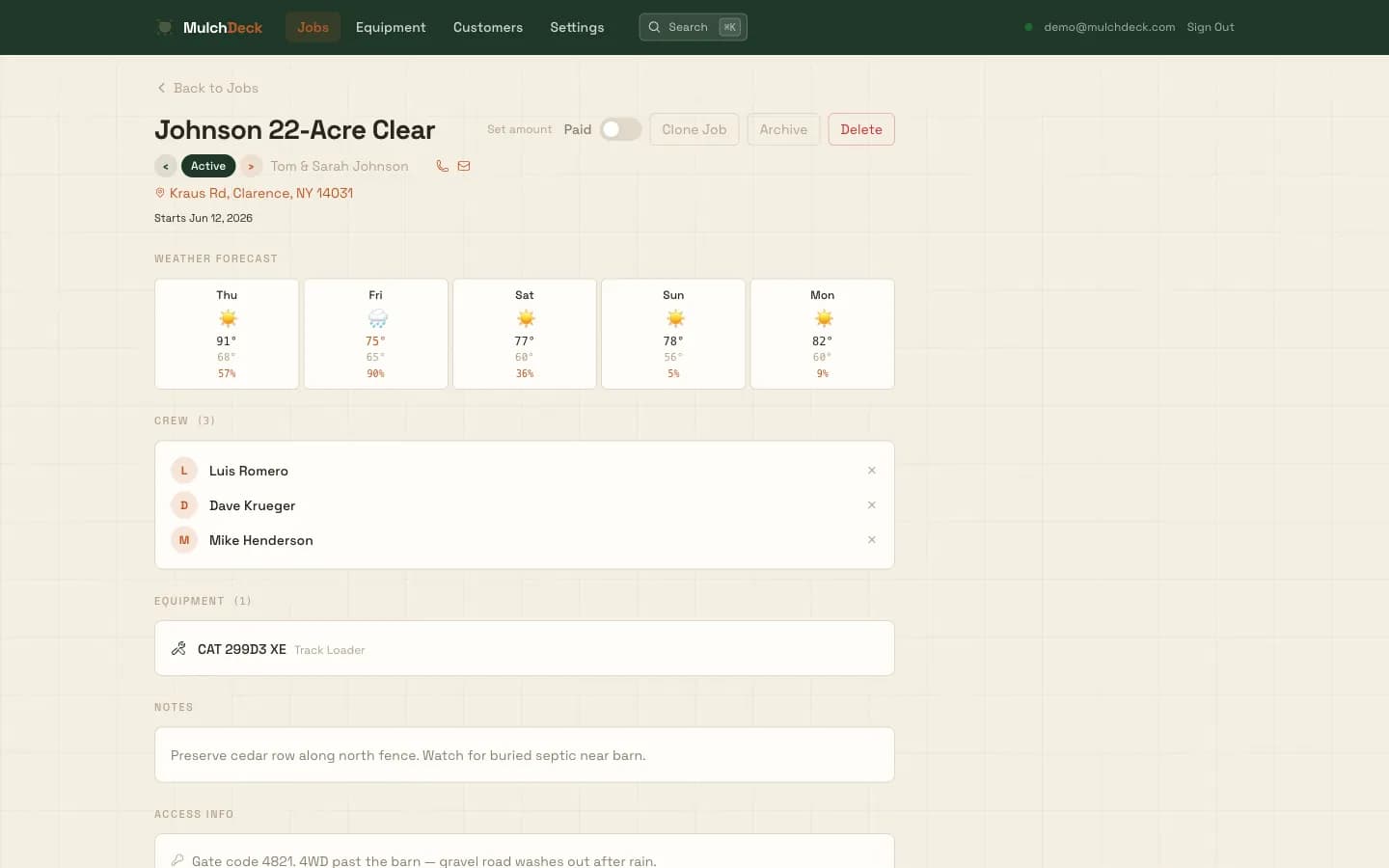
Task: Go back via the Back to Jobs chevron
Action: point(161,88)
